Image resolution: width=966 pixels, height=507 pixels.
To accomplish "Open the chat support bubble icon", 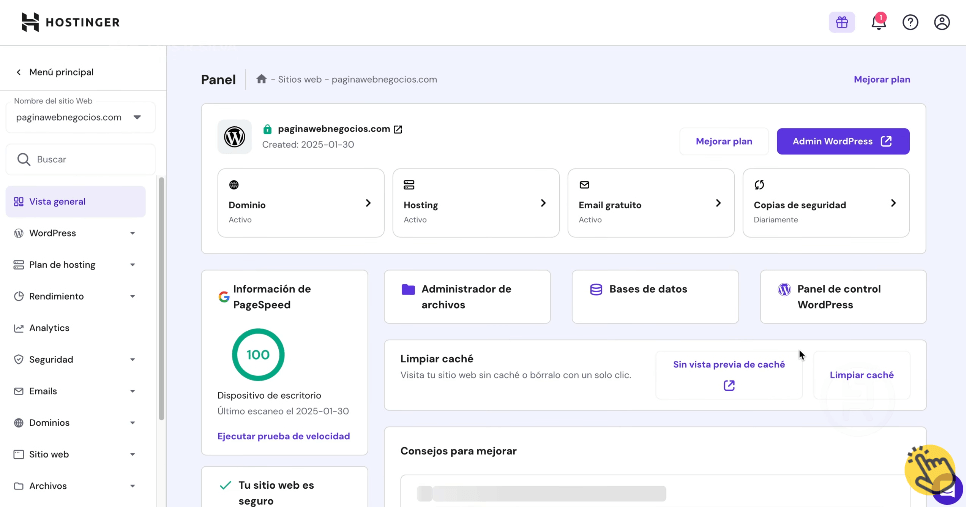I will pos(947,489).
